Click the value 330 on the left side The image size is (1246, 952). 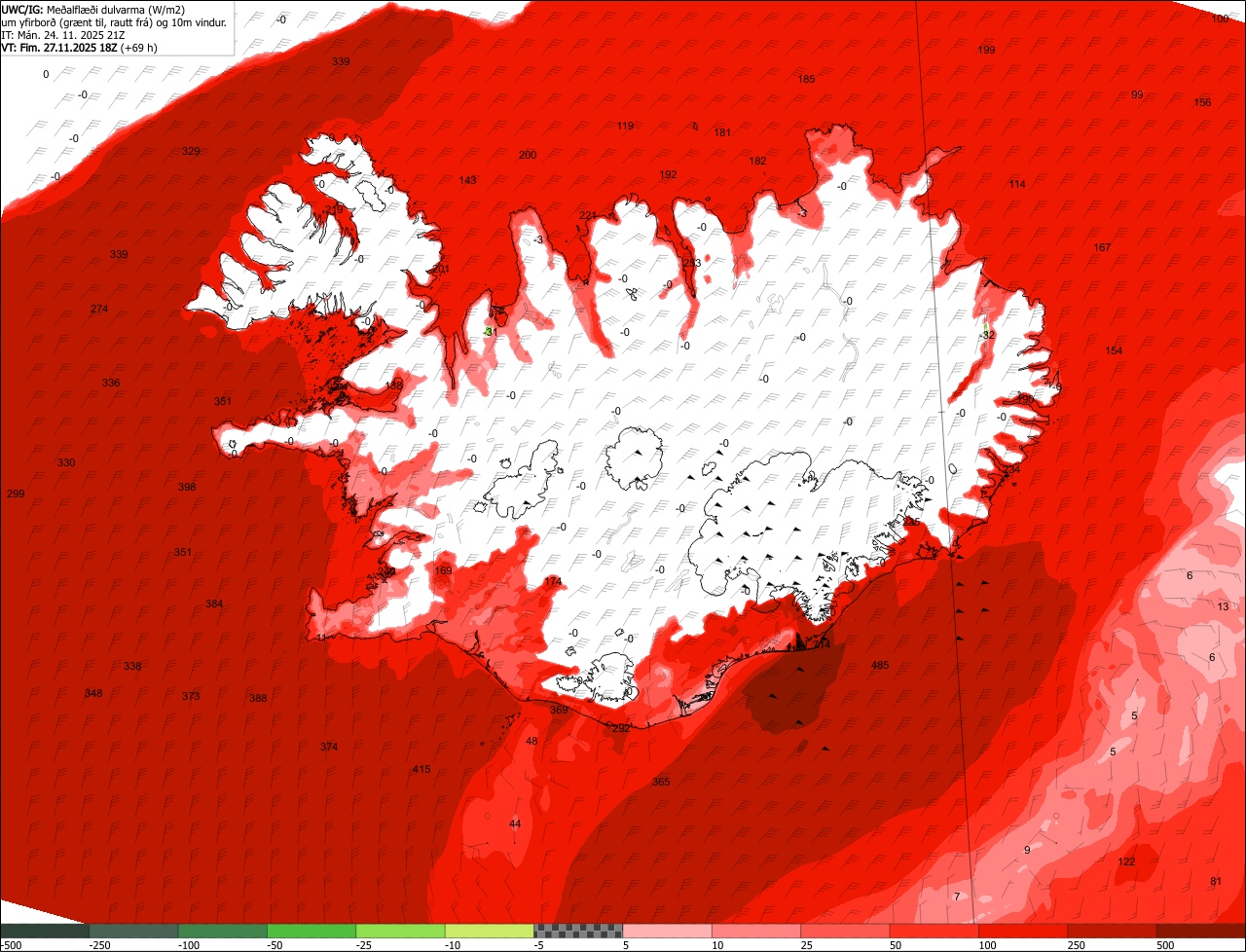click(x=66, y=462)
